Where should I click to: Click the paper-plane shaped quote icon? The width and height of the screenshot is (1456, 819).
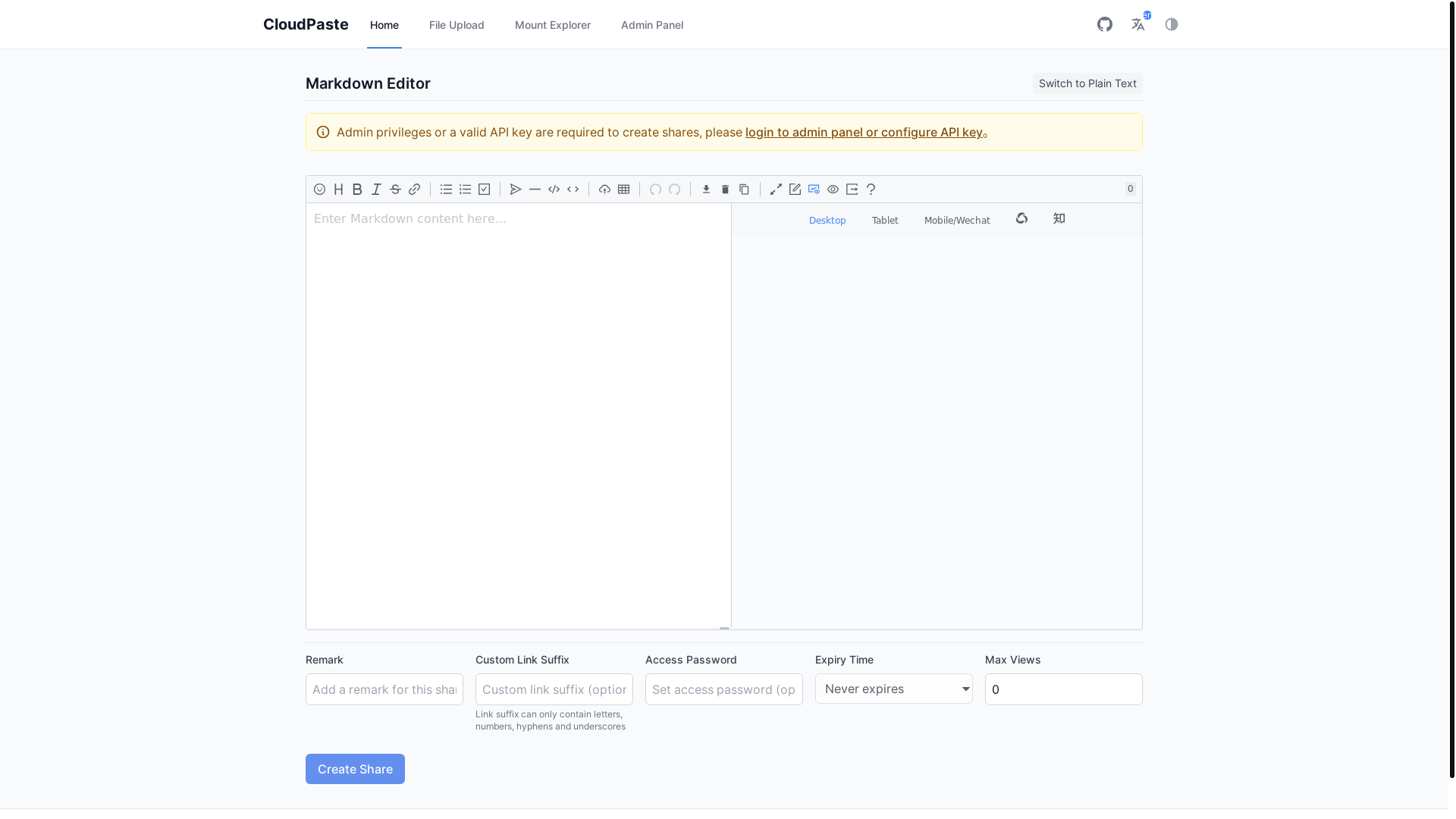[516, 190]
